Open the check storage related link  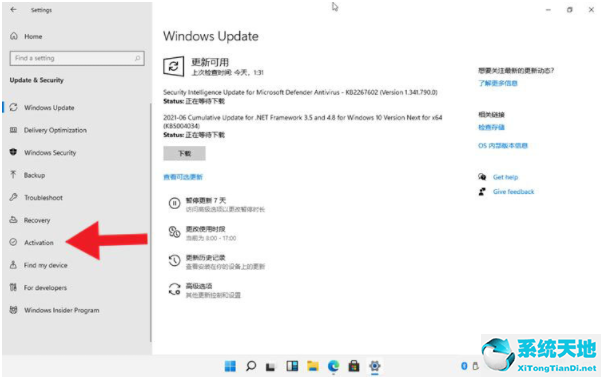tap(491, 127)
